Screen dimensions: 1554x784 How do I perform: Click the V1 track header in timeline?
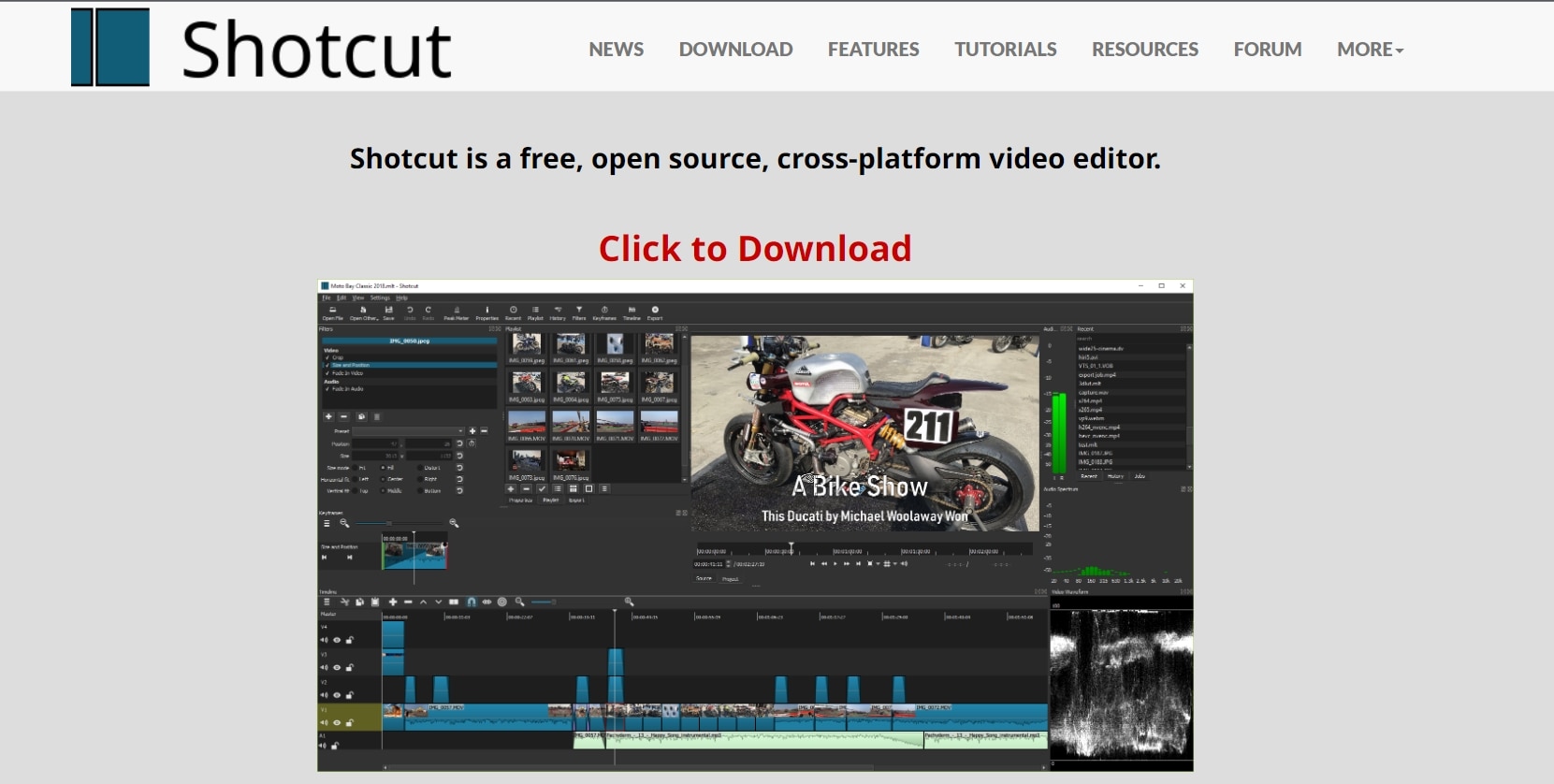(x=350, y=718)
